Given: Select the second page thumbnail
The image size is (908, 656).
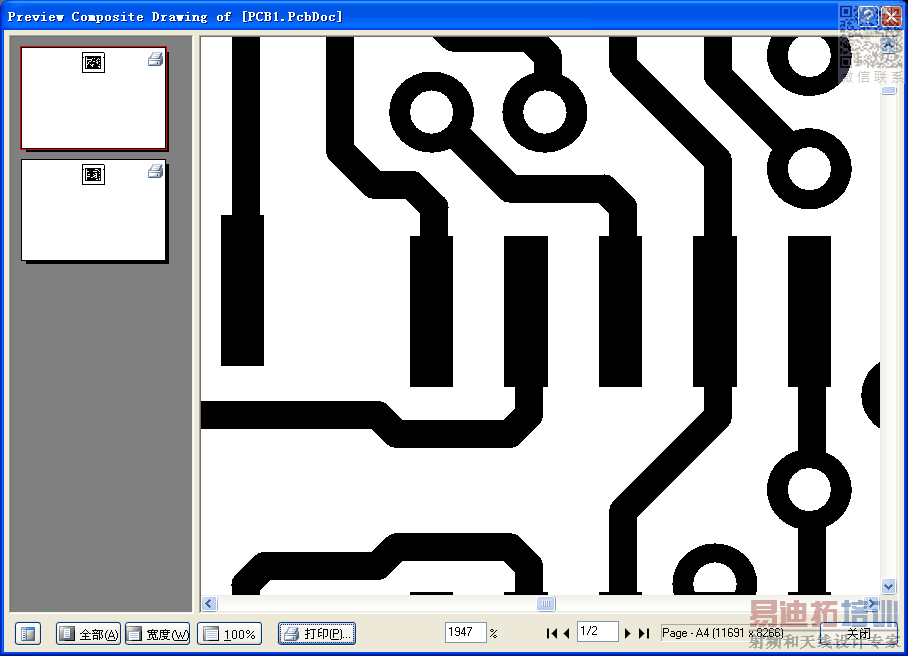Looking at the screenshot, I should tap(94, 211).
